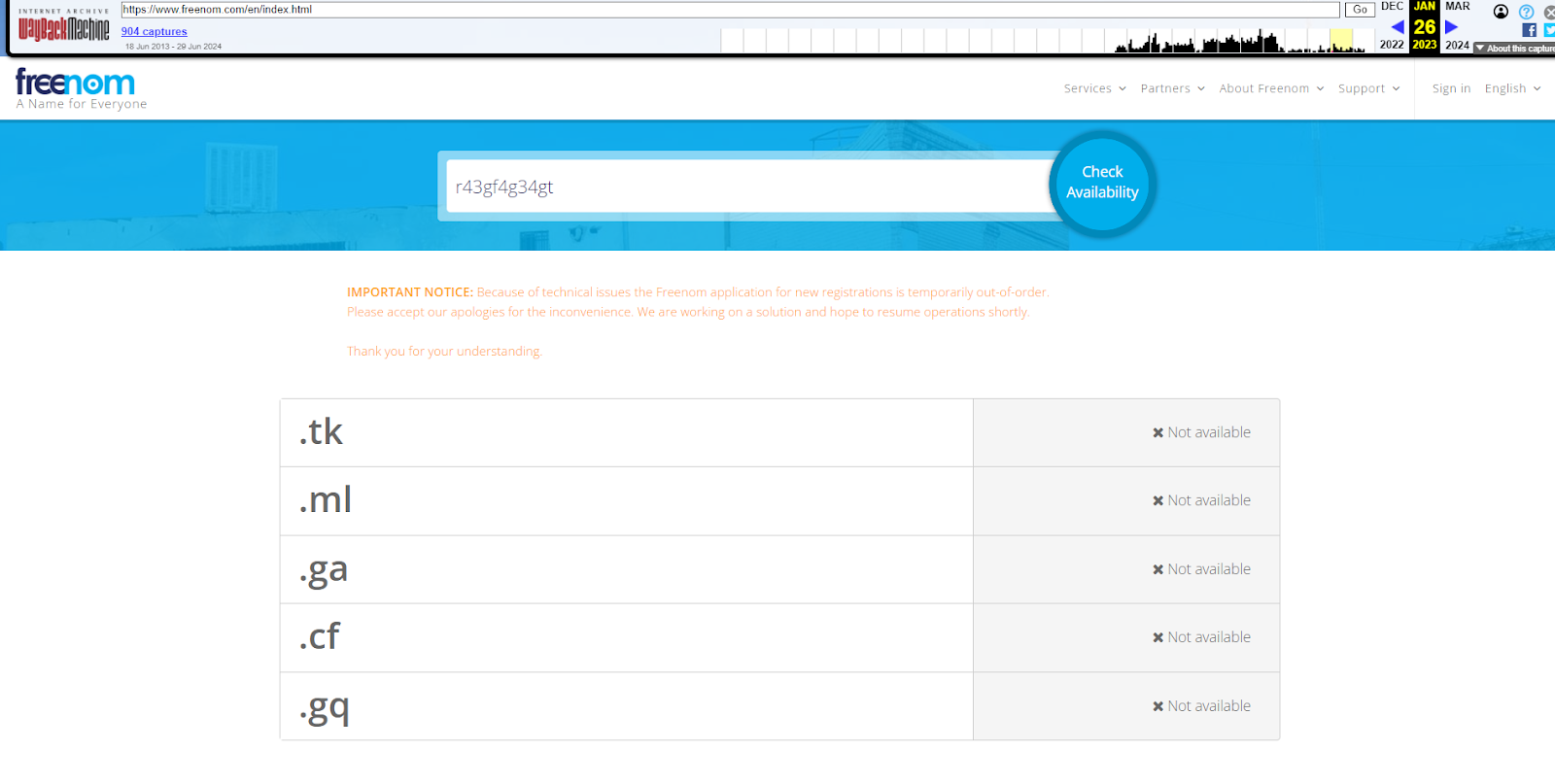Viewport: 1555px width, 784px height.
Task: Open Support dropdown menu
Action: [1368, 88]
